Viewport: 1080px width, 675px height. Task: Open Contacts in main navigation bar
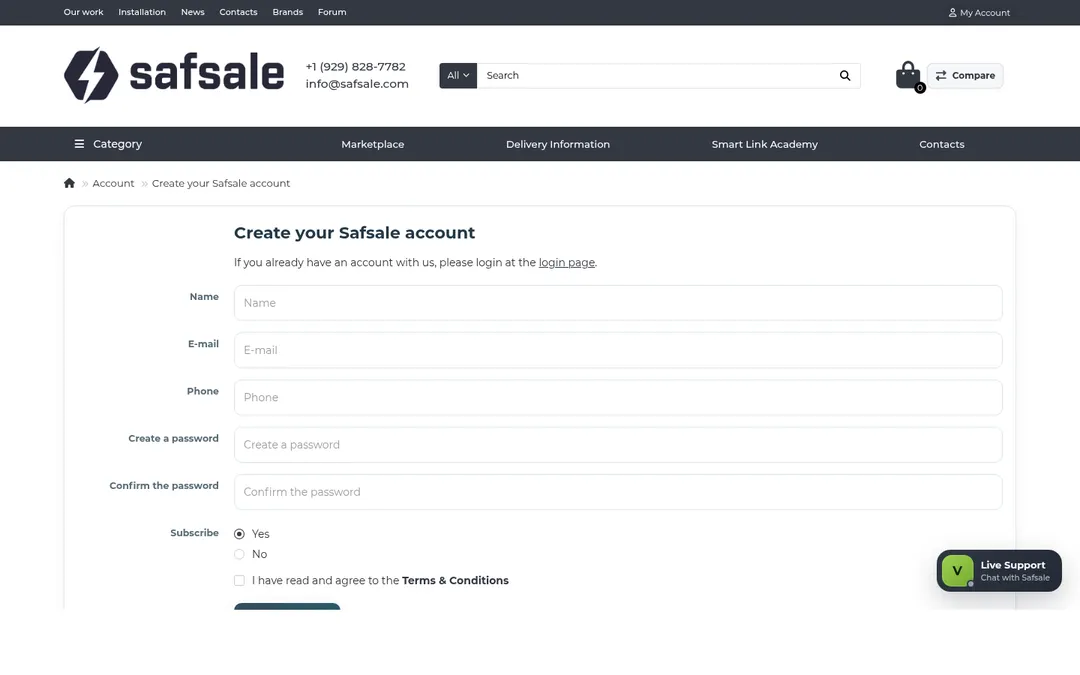pyautogui.click(x=942, y=144)
